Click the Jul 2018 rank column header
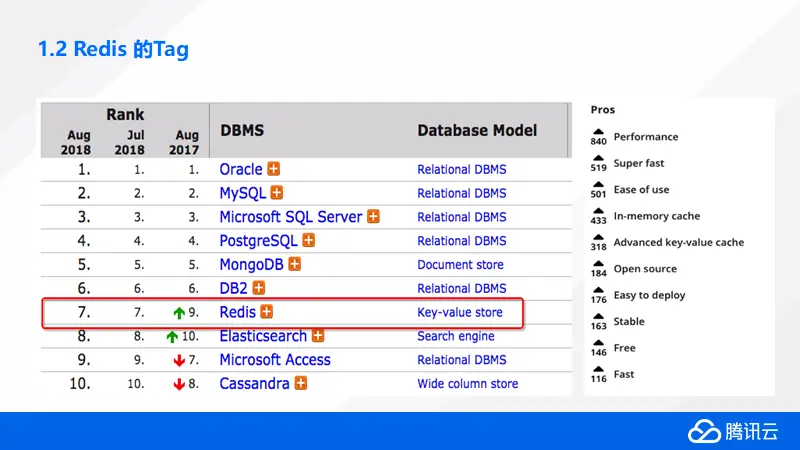Image resolution: width=800 pixels, height=450 pixels. pyautogui.click(x=130, y=142)
